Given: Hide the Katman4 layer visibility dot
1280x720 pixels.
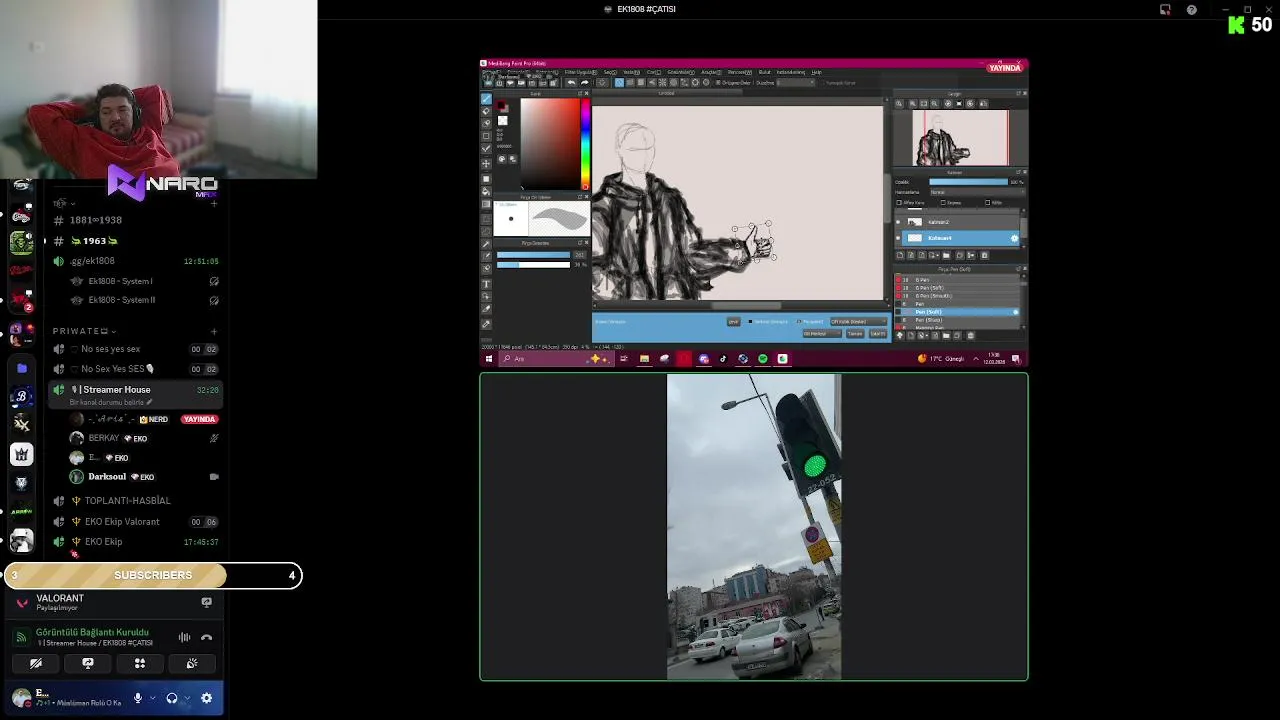Looking at the screenshot, I should tap(898, 238).
